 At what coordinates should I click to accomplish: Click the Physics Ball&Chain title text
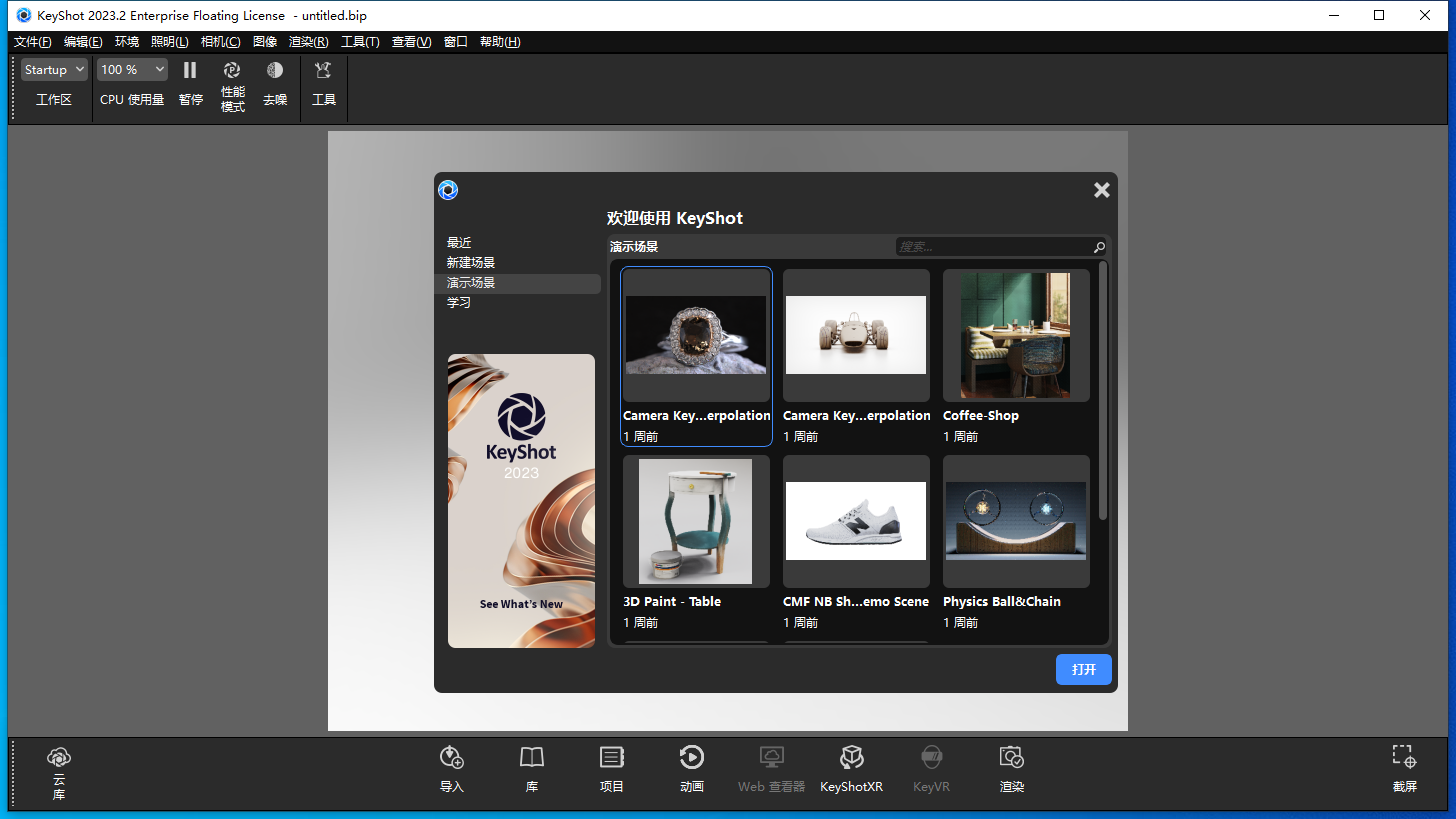click(x=1002, y=602)
